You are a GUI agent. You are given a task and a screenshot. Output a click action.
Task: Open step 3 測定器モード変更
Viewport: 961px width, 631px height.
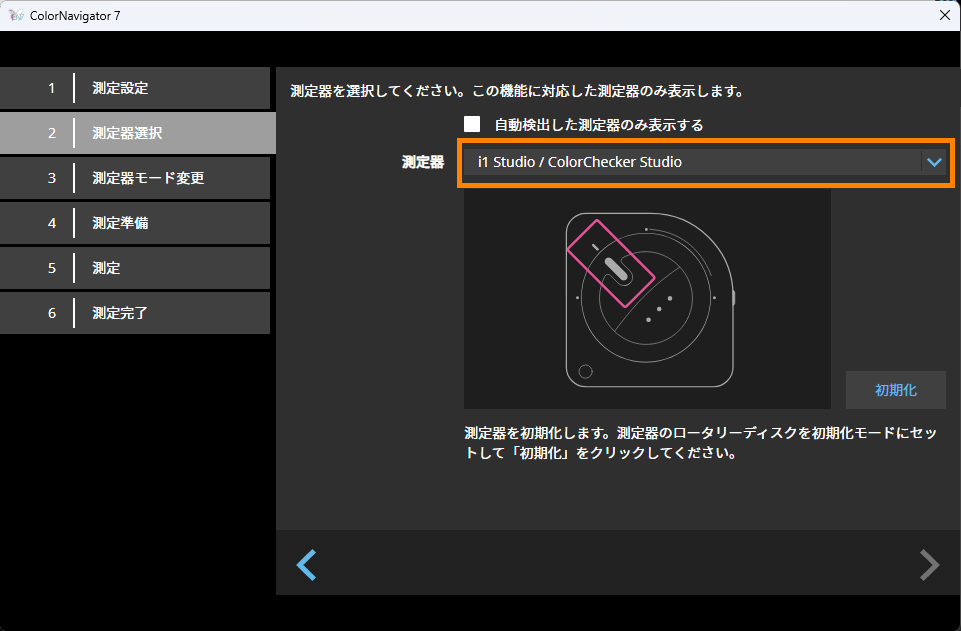[135, 178]
